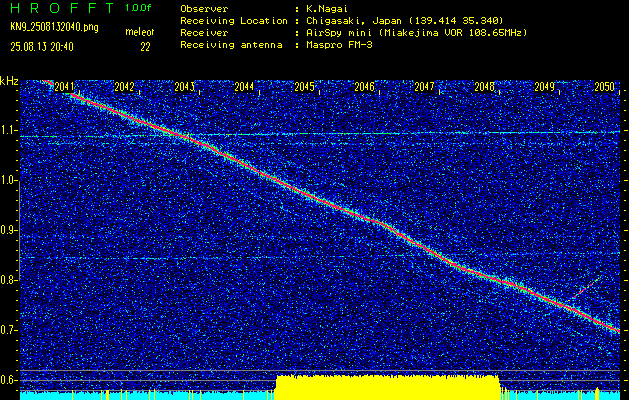This screenshot has width=629, height=400.
Task: Click the yellow signal level block
Action: pyautogui.click(x=388, y=388)
